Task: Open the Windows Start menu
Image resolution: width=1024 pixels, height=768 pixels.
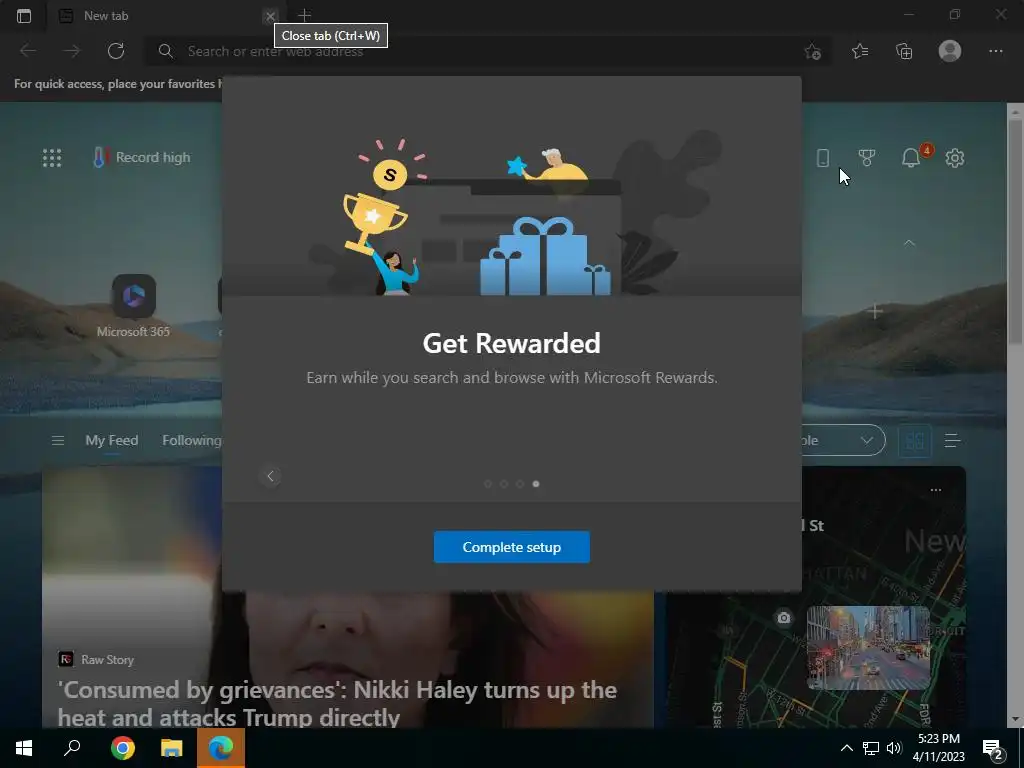Action: (24, 748)
